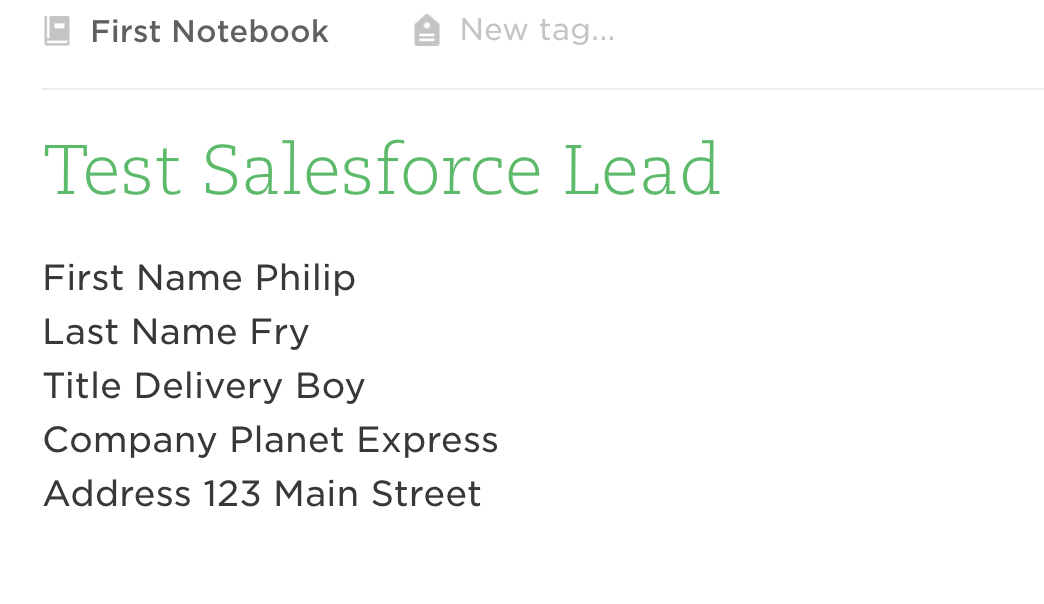Click the tag icon next to New tag
Viewport: 1044px width, 604px height.
(x=427, y=31)
